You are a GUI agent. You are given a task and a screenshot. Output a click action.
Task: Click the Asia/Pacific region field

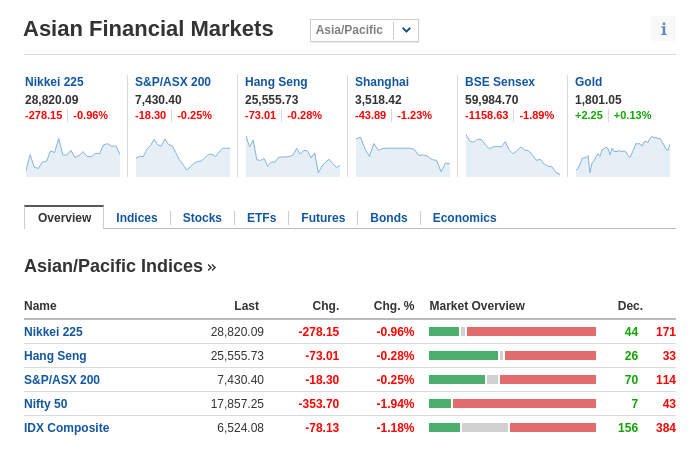click(x=364, y=30)
